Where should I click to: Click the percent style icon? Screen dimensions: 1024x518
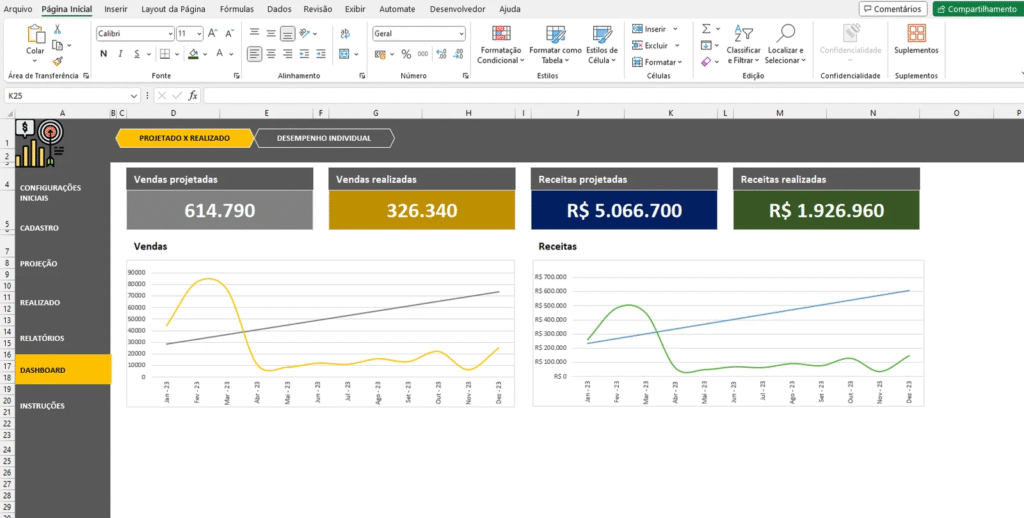click(406, 54)
